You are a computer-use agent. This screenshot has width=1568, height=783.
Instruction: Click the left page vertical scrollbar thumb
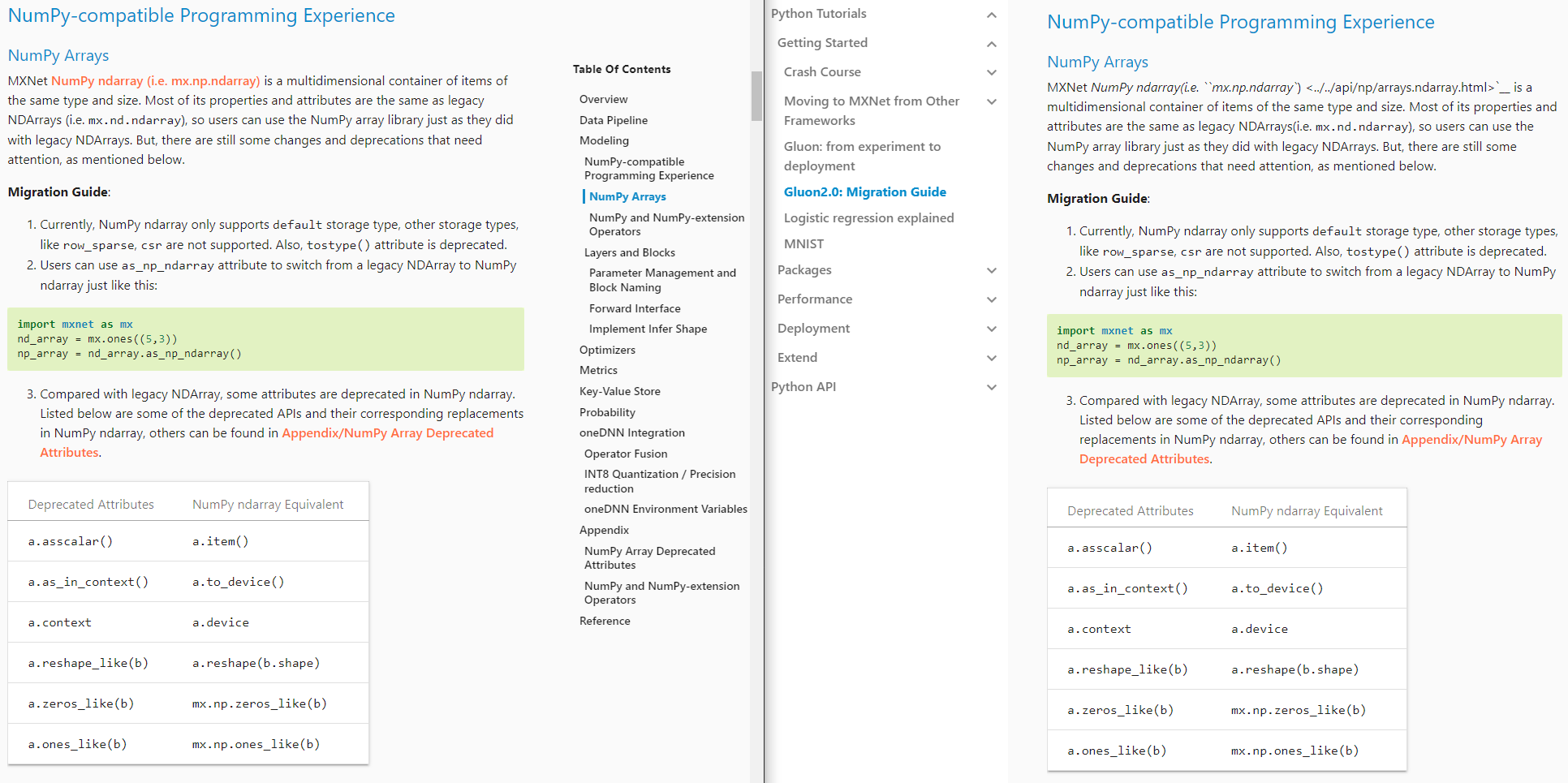(756, 96)
